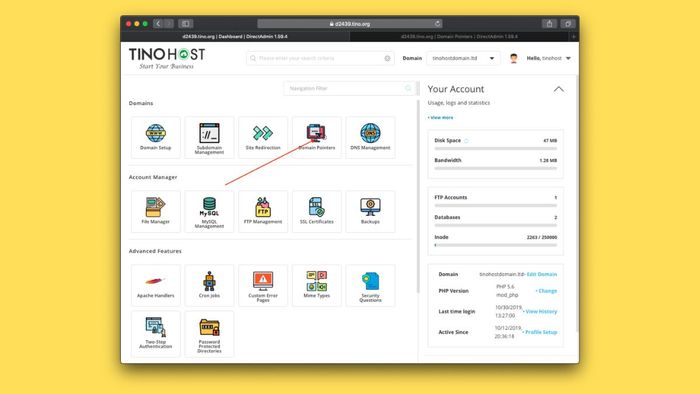This screenshot has width=700, height=394.
Task: Open Password Protected Directories
Action: (x=209, y=334)
